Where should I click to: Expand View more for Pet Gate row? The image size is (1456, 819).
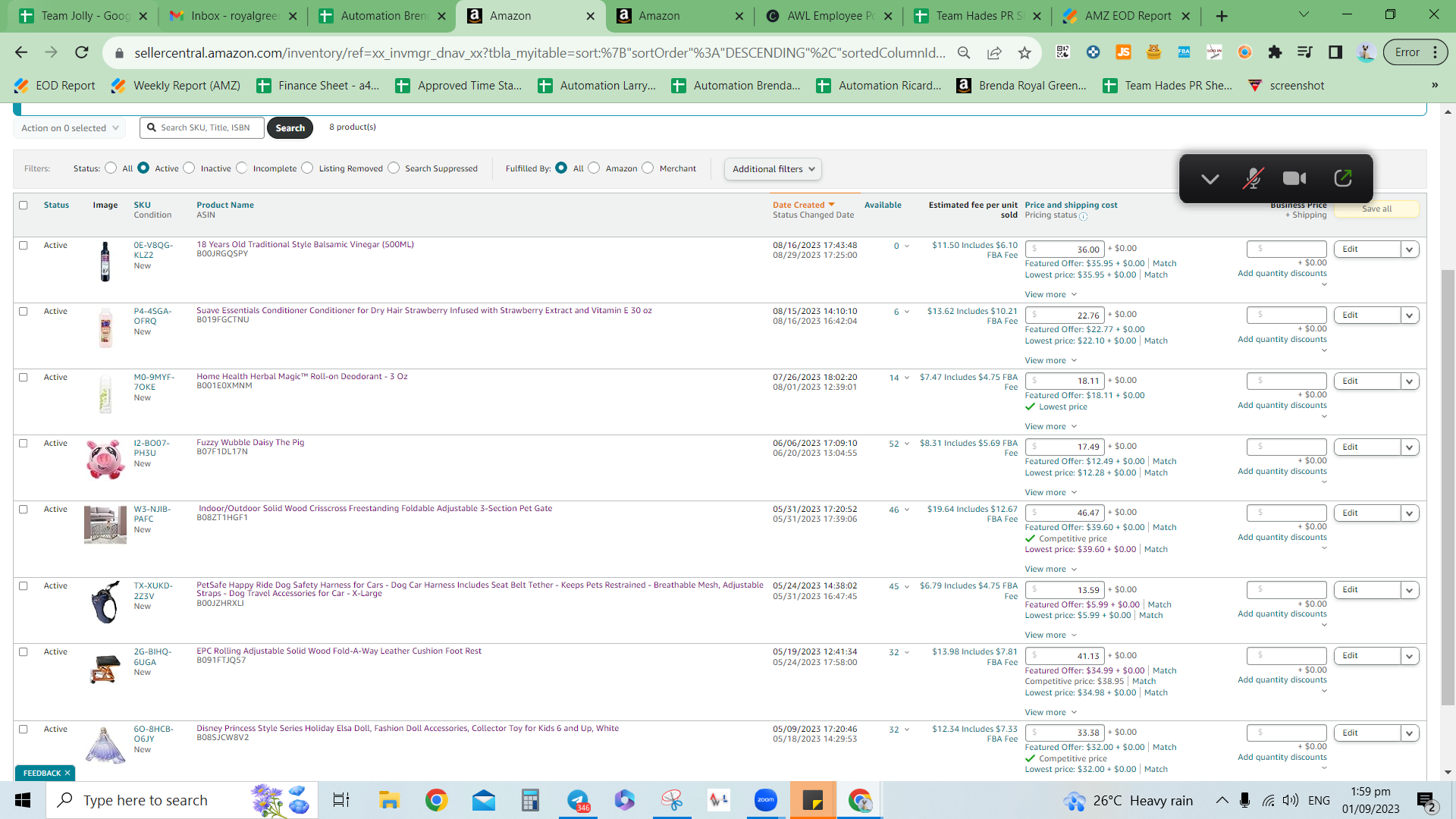pos(1051,570)
